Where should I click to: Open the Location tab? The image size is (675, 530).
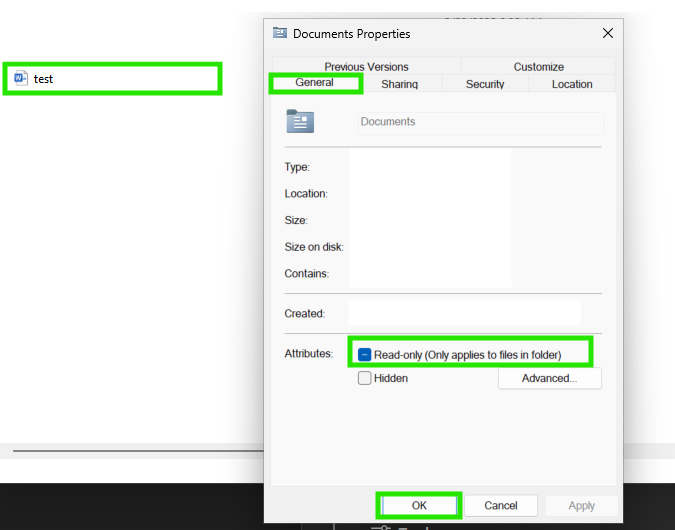coord(572,84)
